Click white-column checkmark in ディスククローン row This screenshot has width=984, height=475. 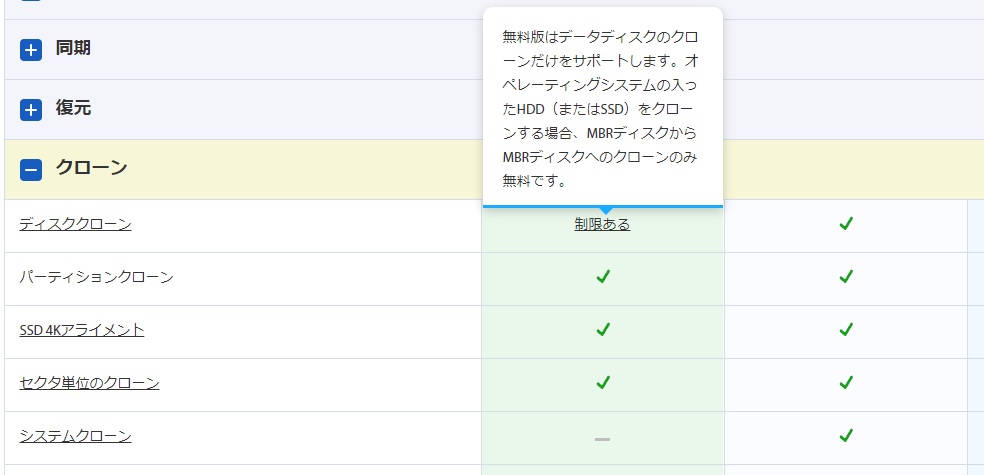coord(846,223)
